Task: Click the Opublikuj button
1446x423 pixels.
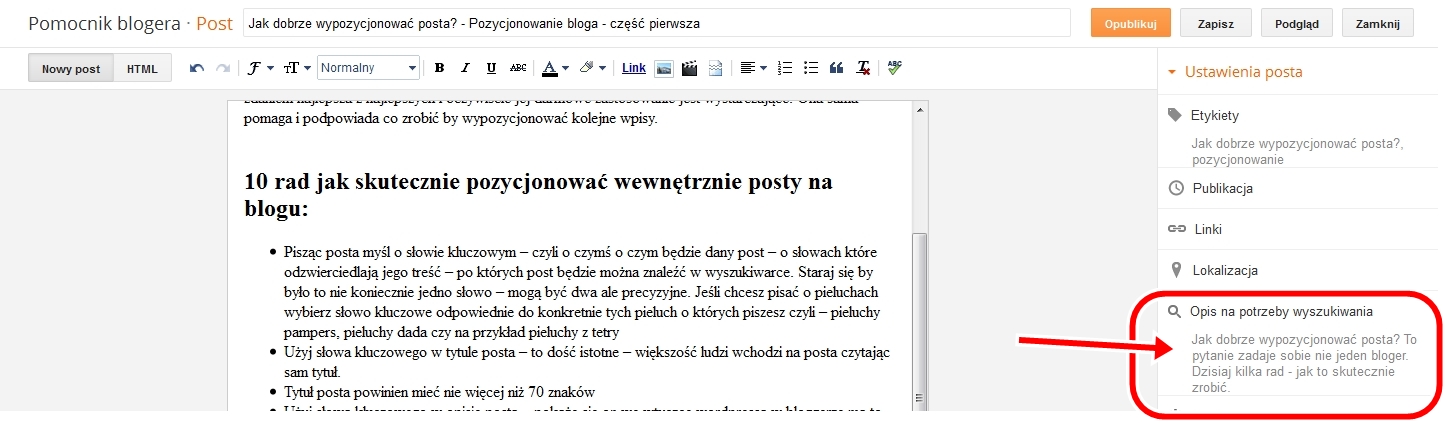Action: pyautogui.click(x=1131, y=23)
